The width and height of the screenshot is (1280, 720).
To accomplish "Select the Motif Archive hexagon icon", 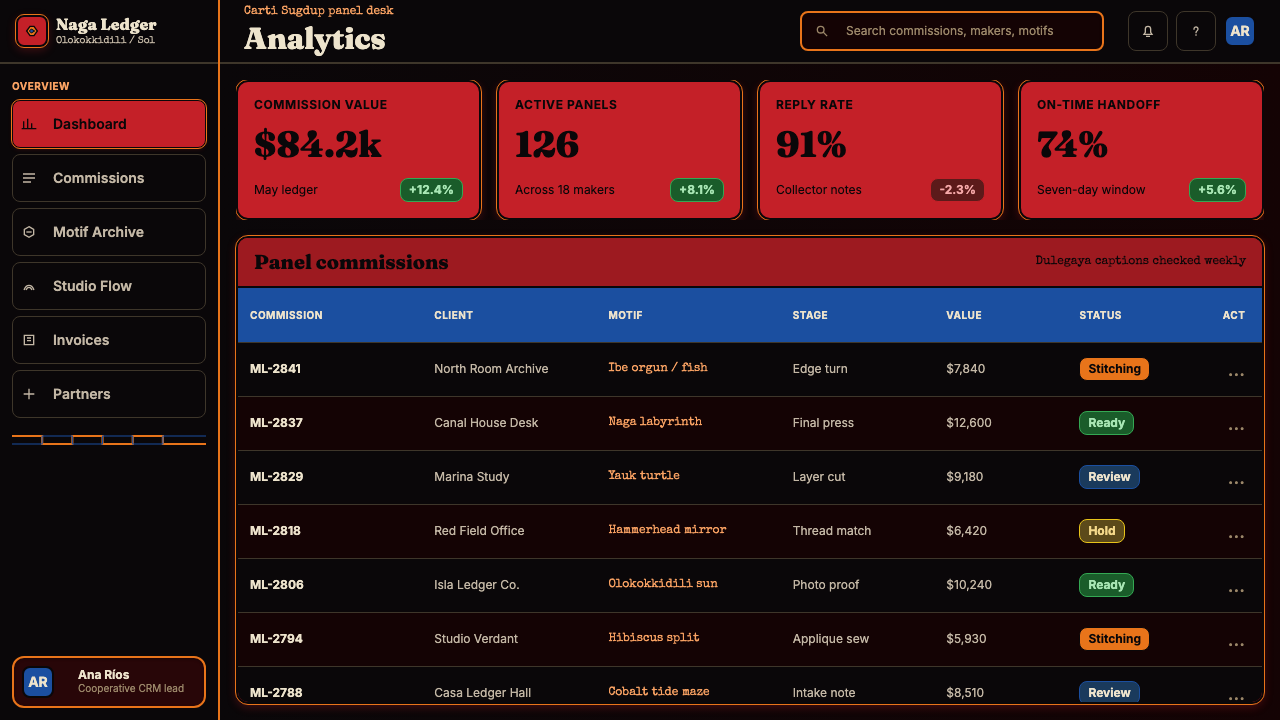I will (29, 232).
